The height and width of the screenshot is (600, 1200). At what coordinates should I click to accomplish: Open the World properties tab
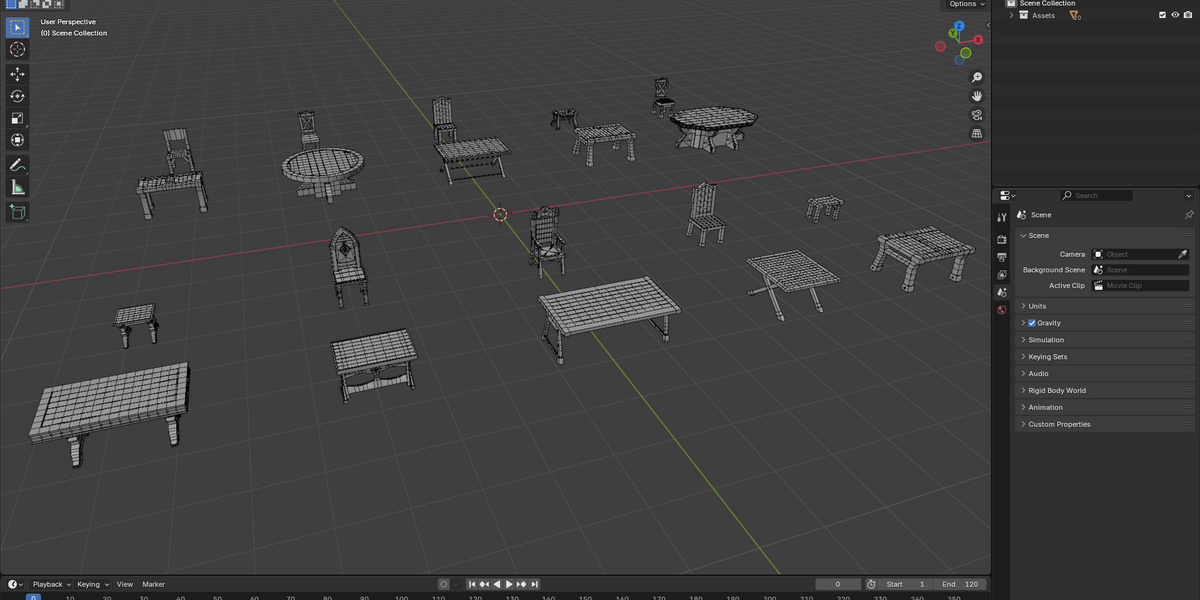tap(1002, 310)
